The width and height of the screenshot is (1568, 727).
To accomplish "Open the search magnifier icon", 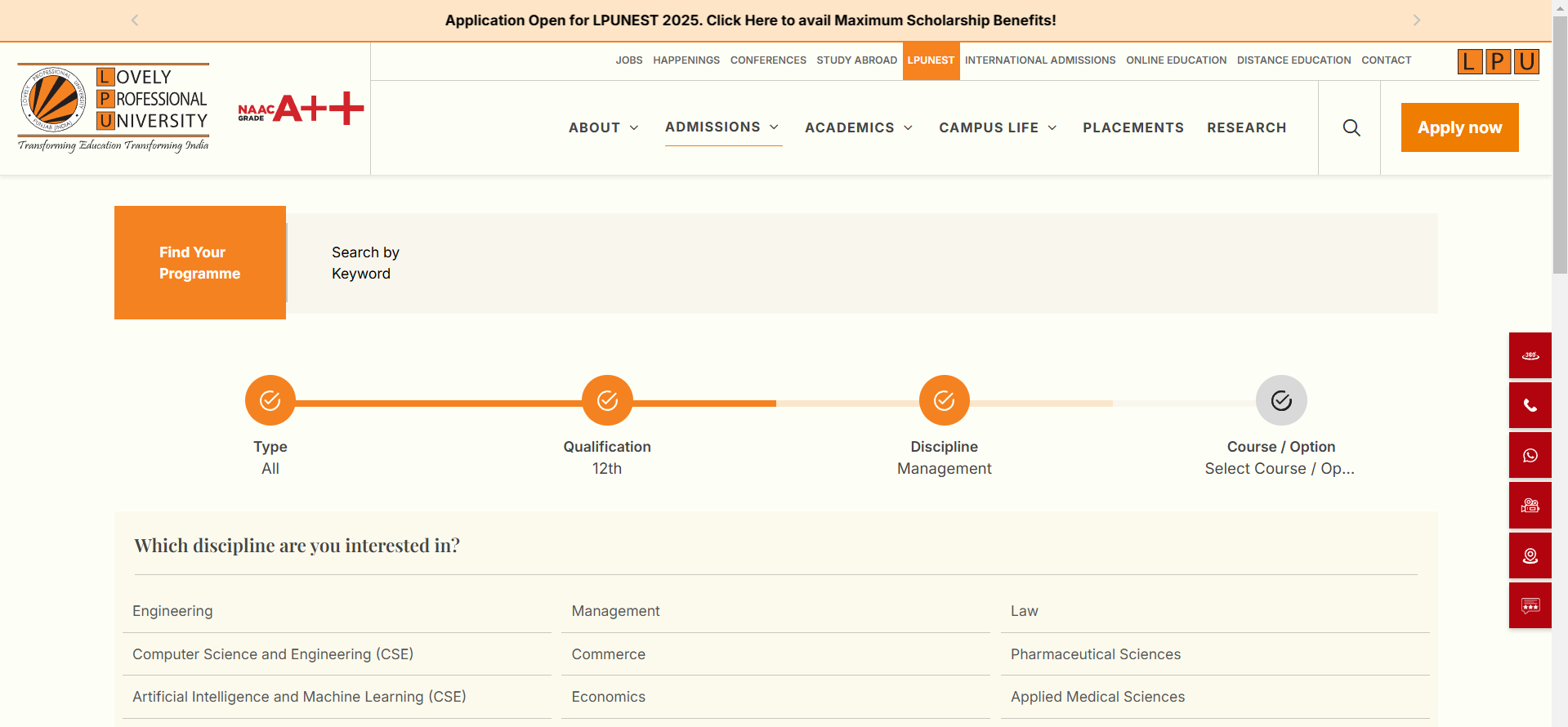I will click(x=1351, y=127).
